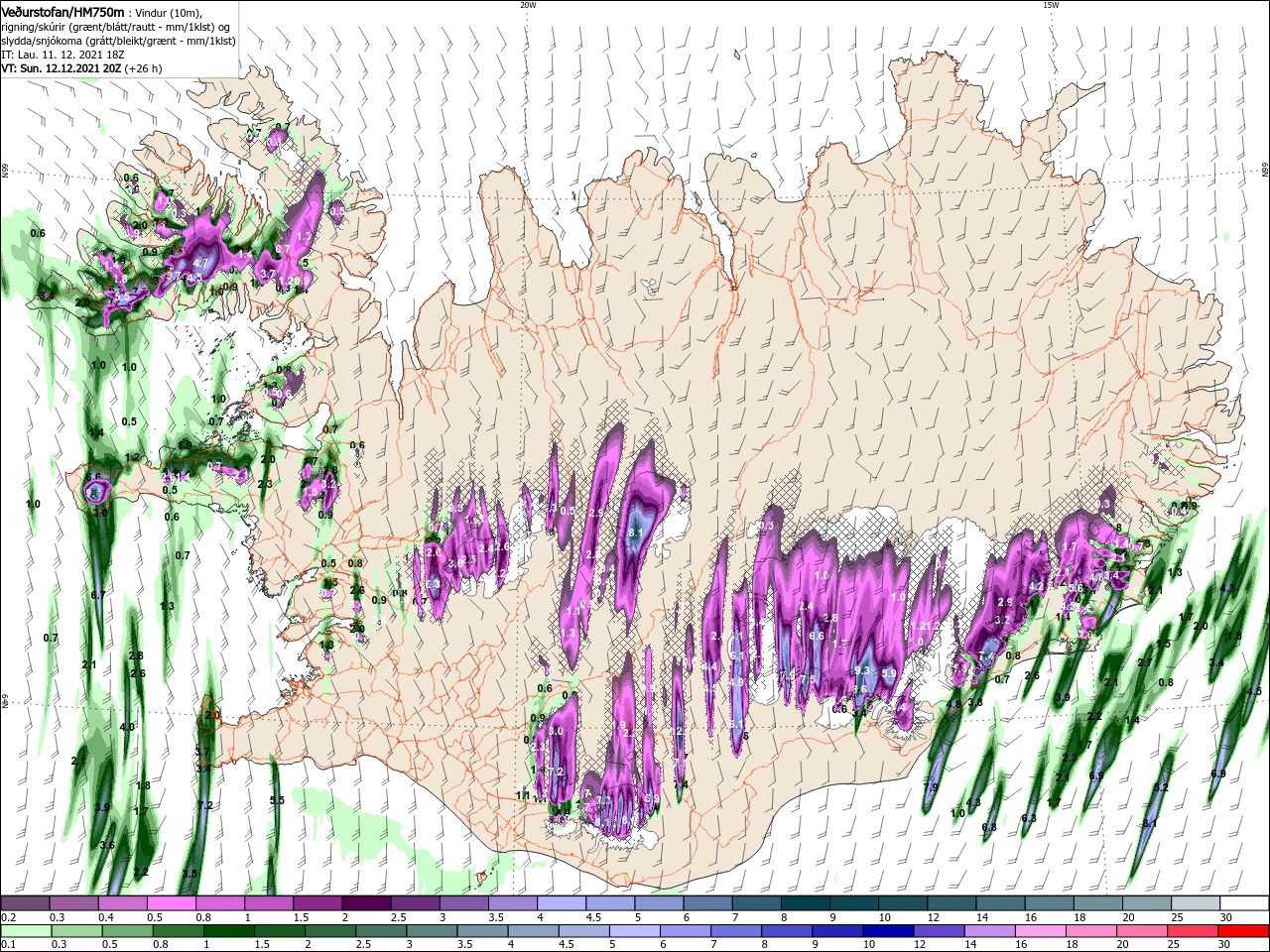
Task: Click the light purple lower-scale swatch between 14 and 16
Action: pyautogui.click(x=992, y=931)
